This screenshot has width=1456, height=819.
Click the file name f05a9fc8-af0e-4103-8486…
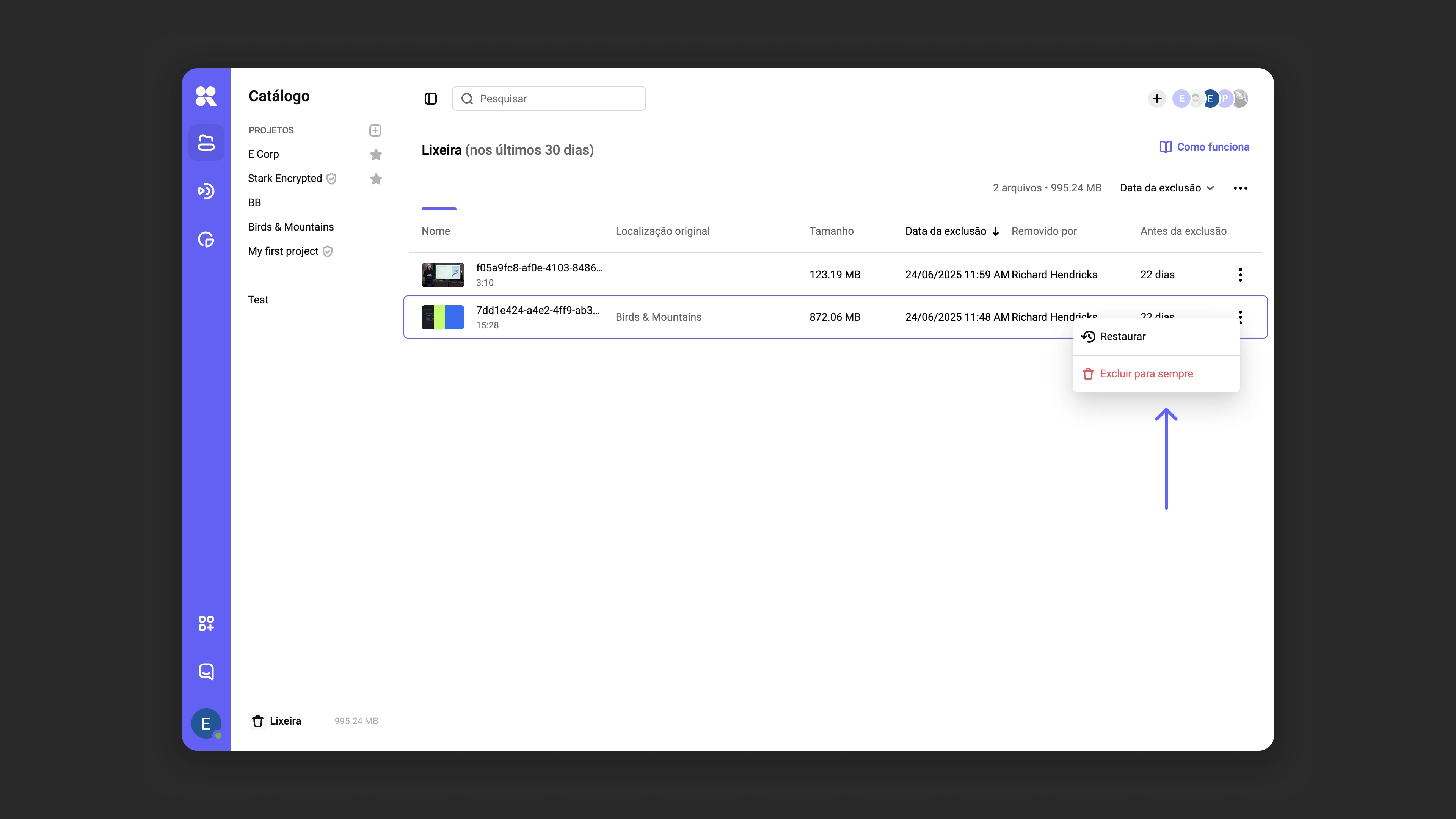tap(539, 268)
